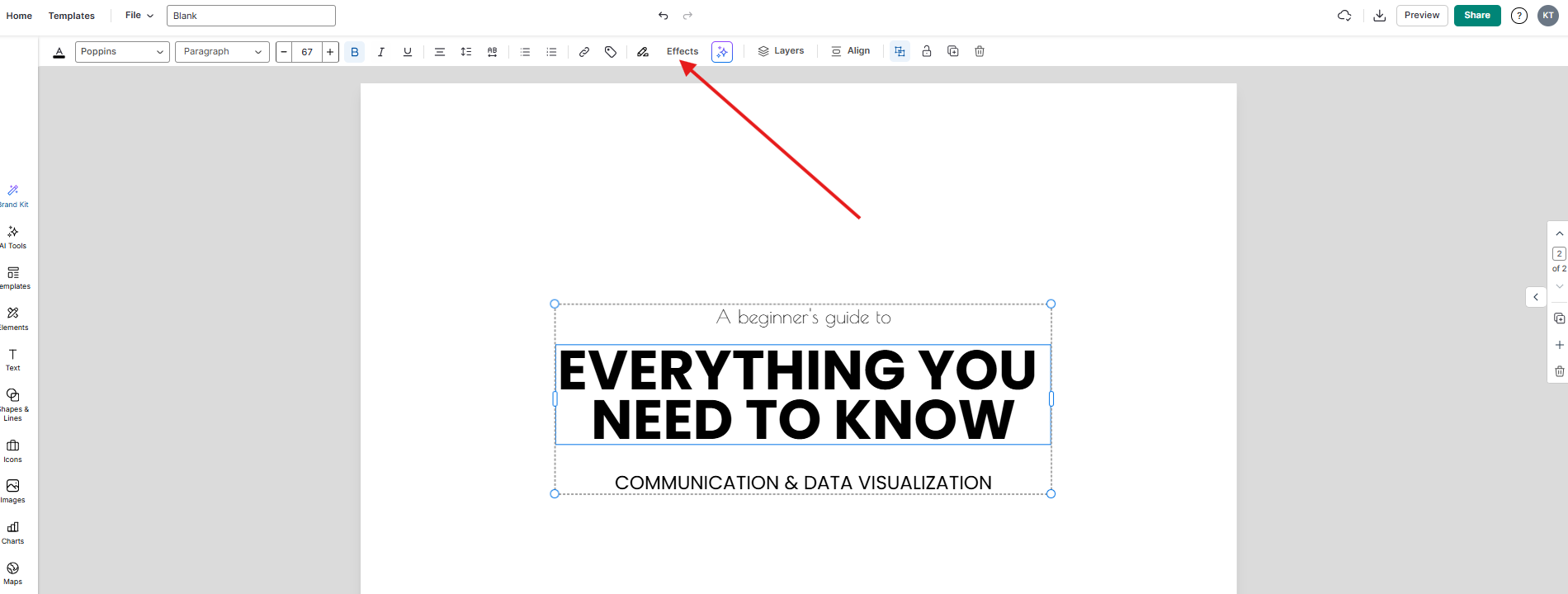Viewport: 1568px width, 594px height.
Task: Click the insert link icon
Action: point(584,52)
